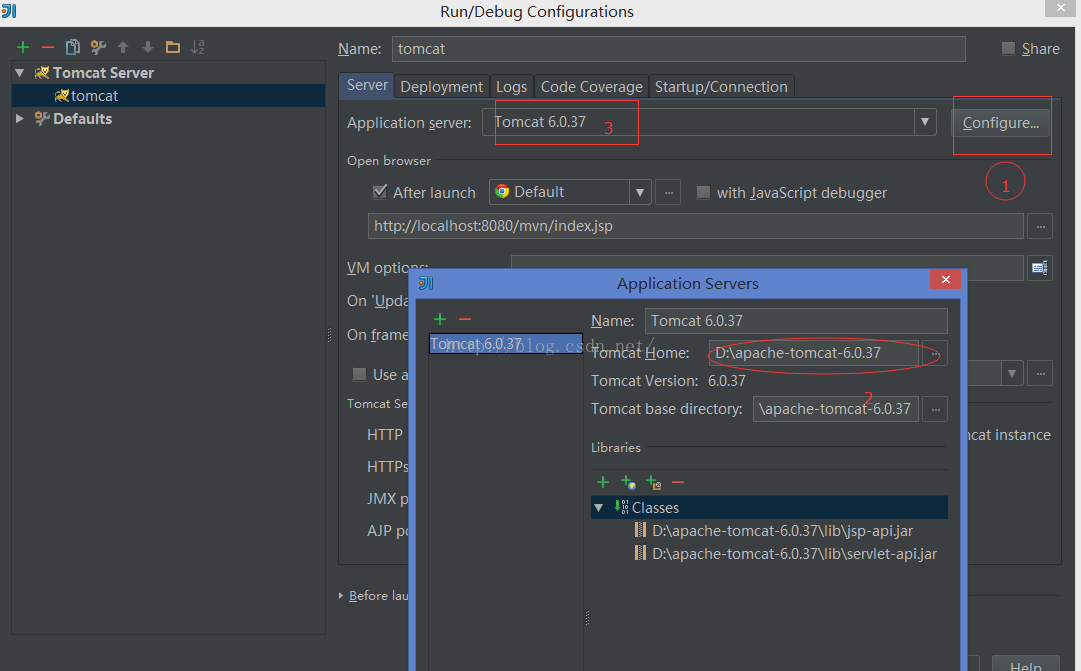Collapse Classes node in Libraries
This screenshot has height=671, width=1081.
(598, 508)
